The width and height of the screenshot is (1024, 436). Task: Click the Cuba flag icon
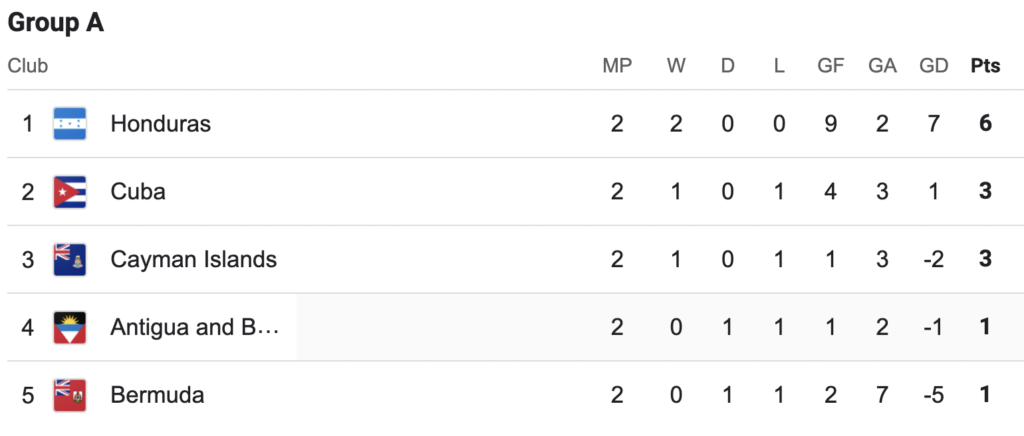click(70, 192)
